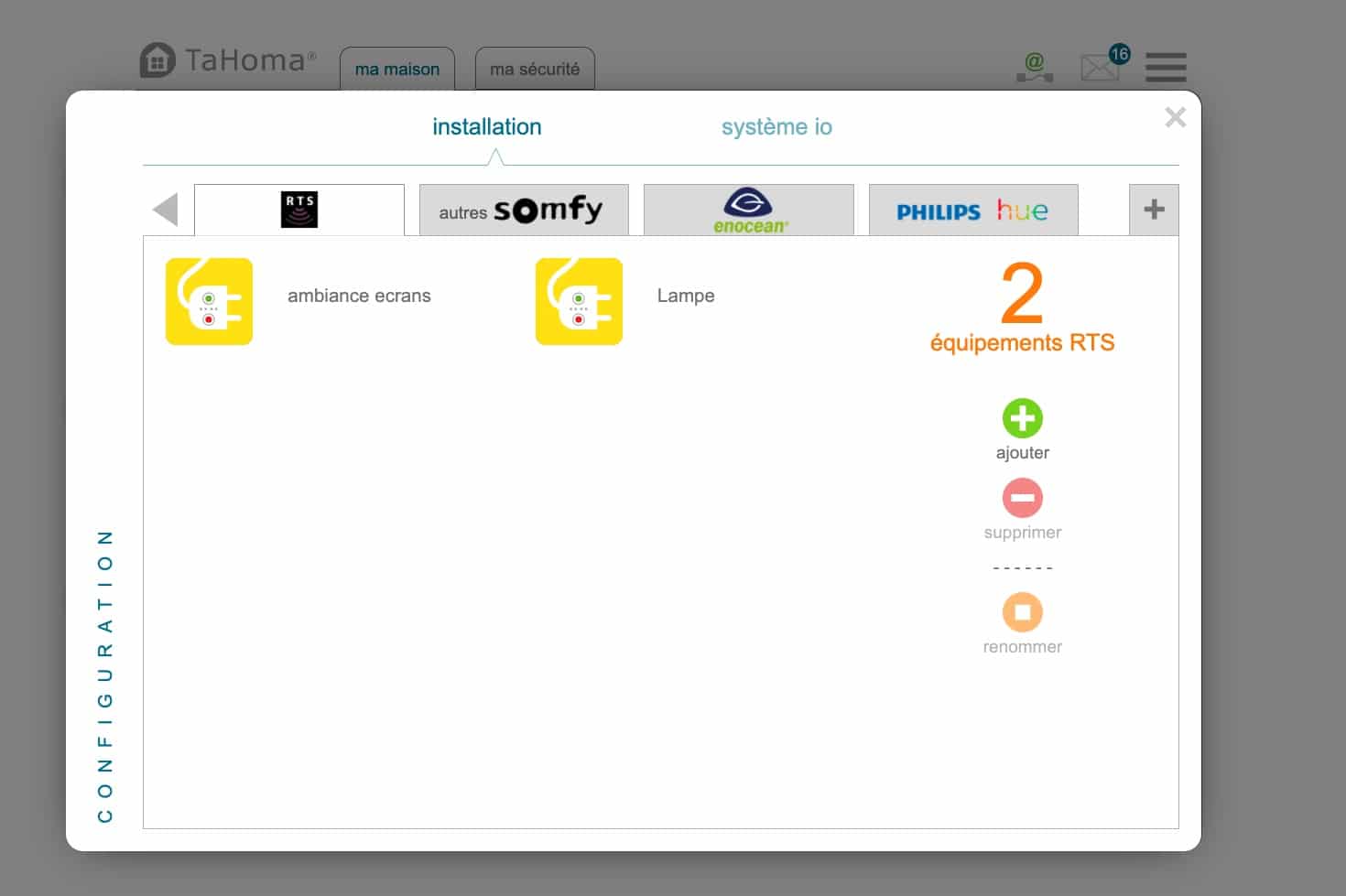The height and width of the screenshot is (896, 1346).
Task: Click the green ajouter plus icon
Action: 1023,418
